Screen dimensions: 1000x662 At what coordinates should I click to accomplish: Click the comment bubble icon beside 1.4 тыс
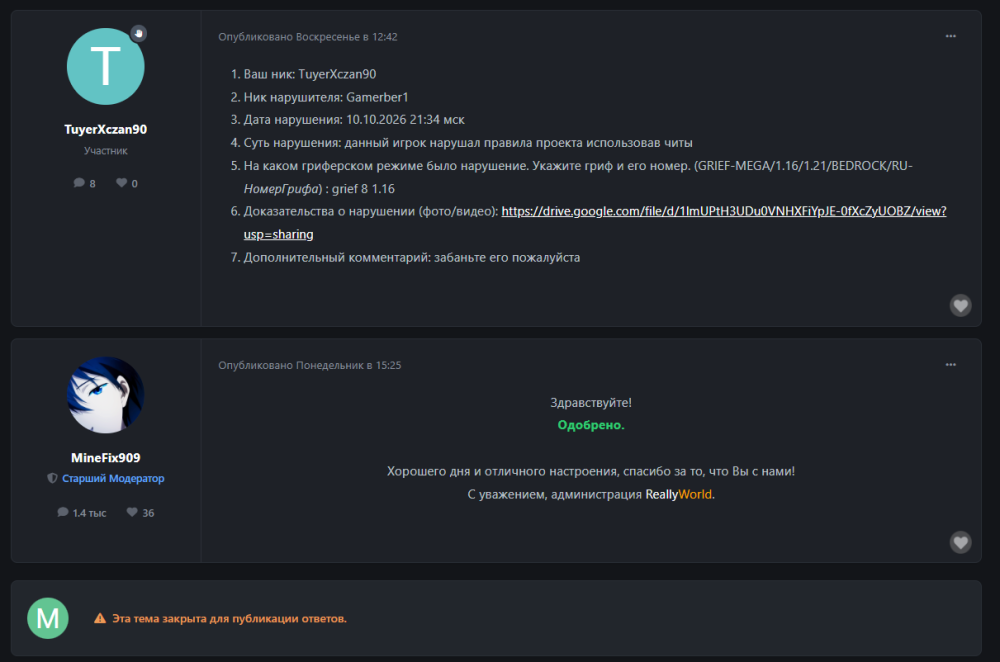click(x=62, y=512)
